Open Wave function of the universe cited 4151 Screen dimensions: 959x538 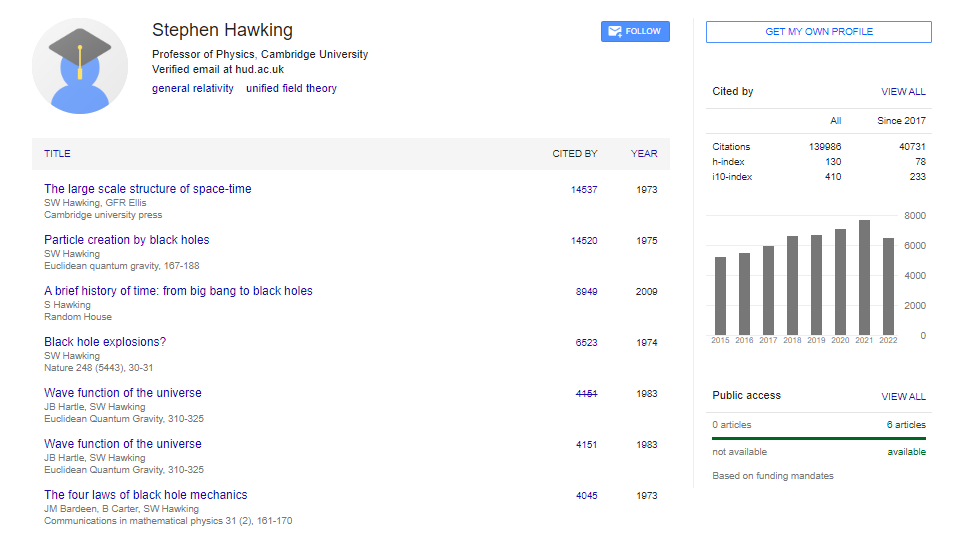pyautogui.click(x=122, y=444)
